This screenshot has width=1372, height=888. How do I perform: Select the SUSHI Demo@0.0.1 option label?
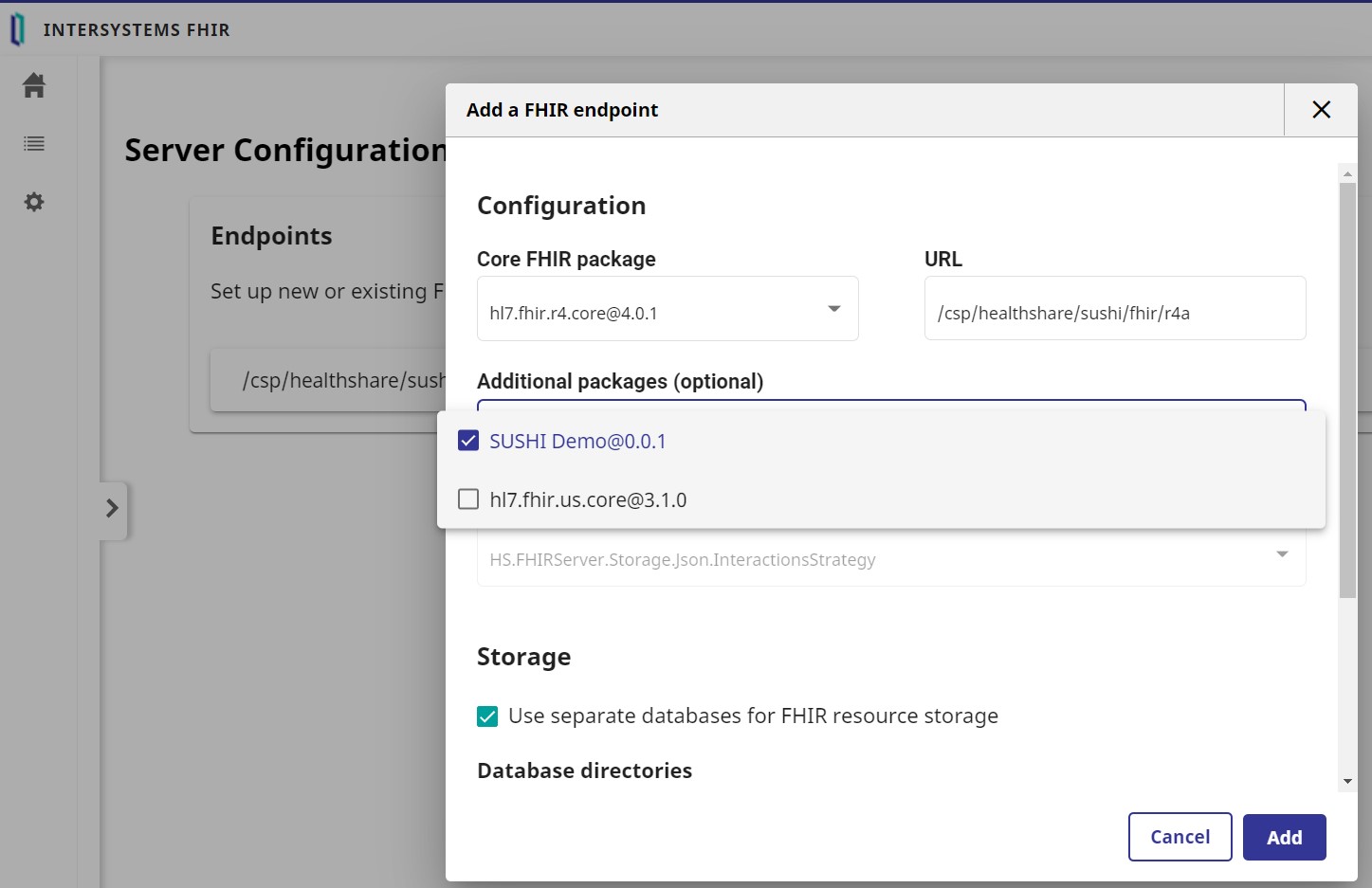[x=577, y=442]
